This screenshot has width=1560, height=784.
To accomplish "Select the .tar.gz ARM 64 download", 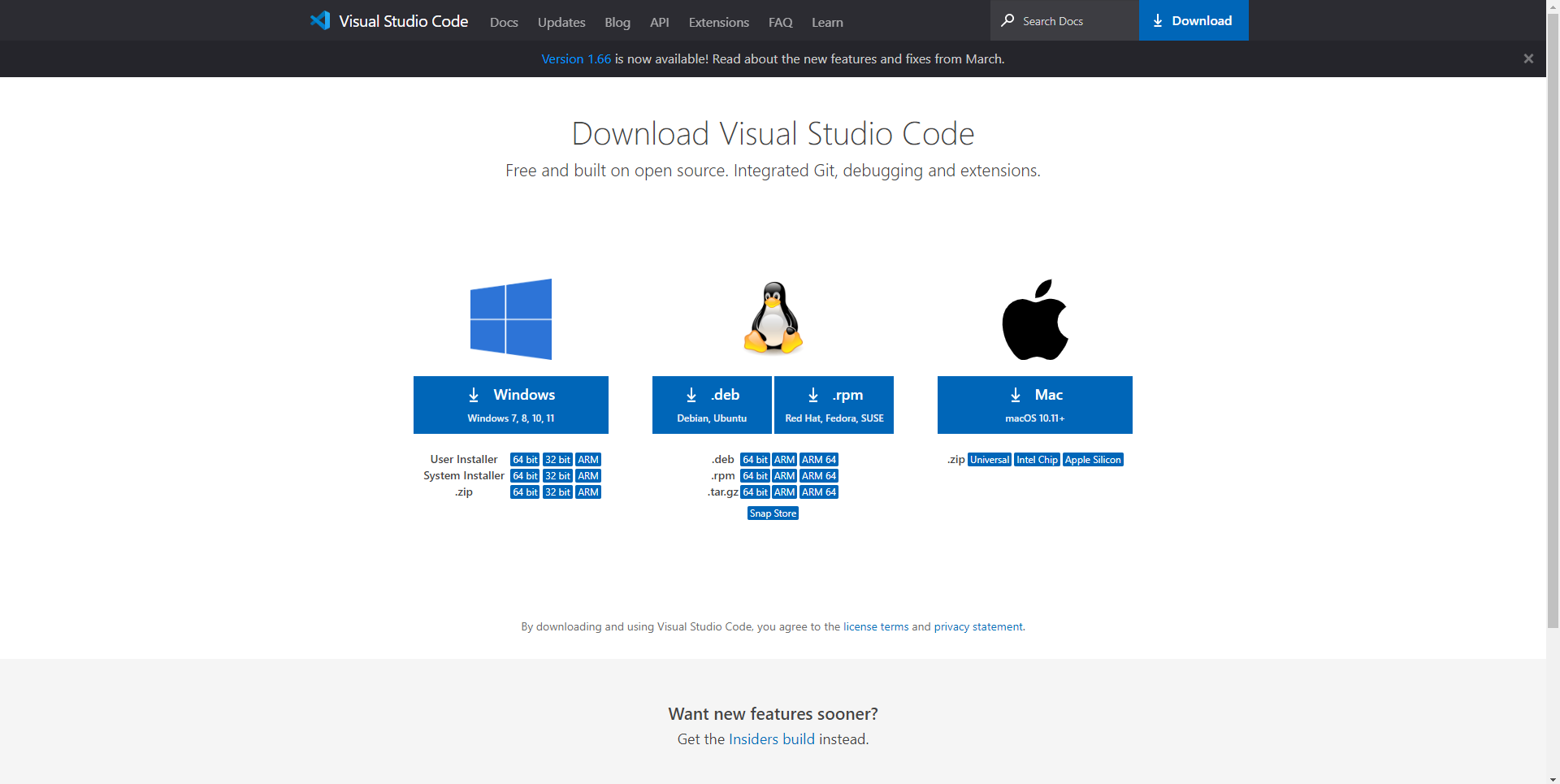I will [x=819, y=492].
